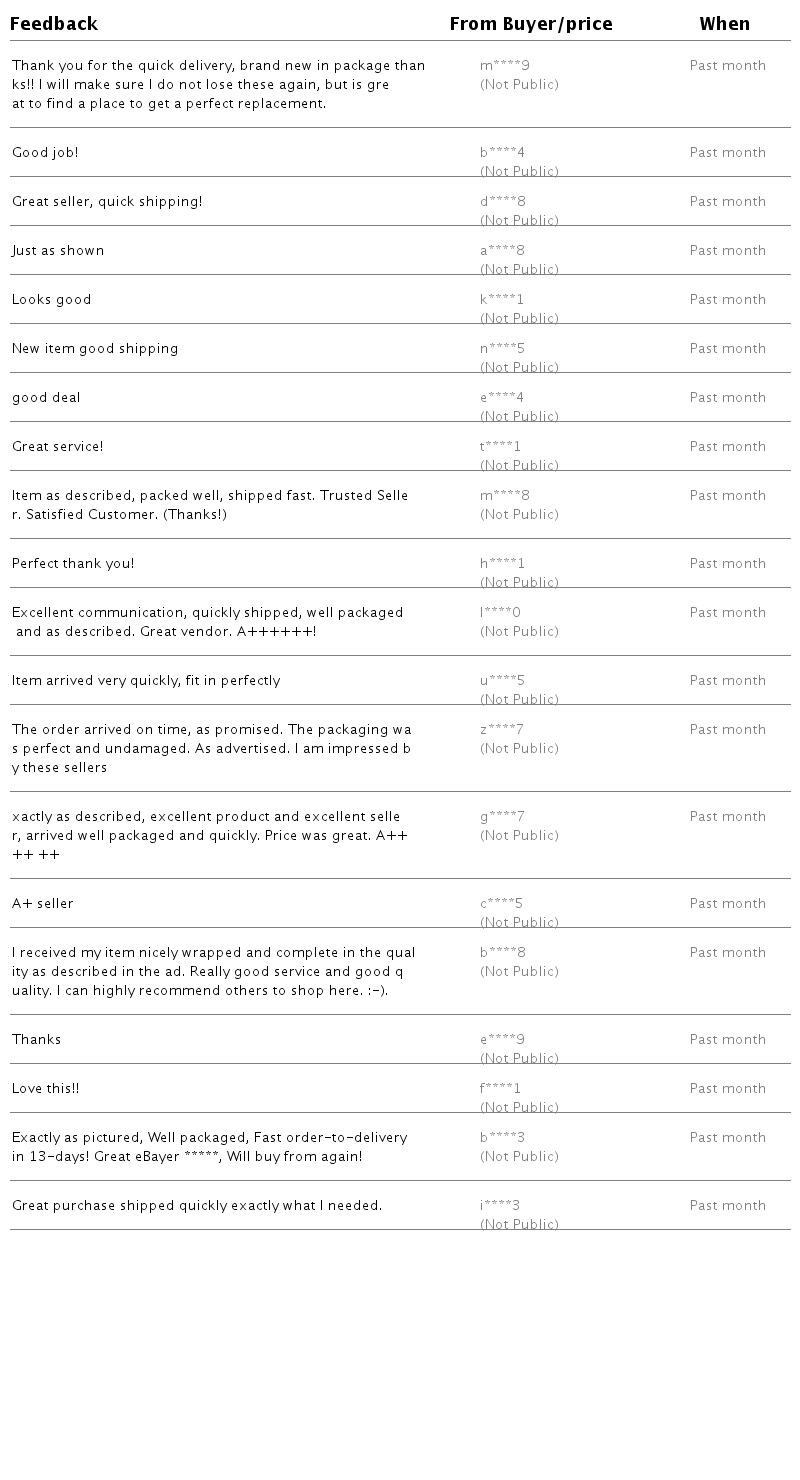Click "(Not Public)" under buyer b****8
Screen dimensions: 800x1480
click(519, 972)
